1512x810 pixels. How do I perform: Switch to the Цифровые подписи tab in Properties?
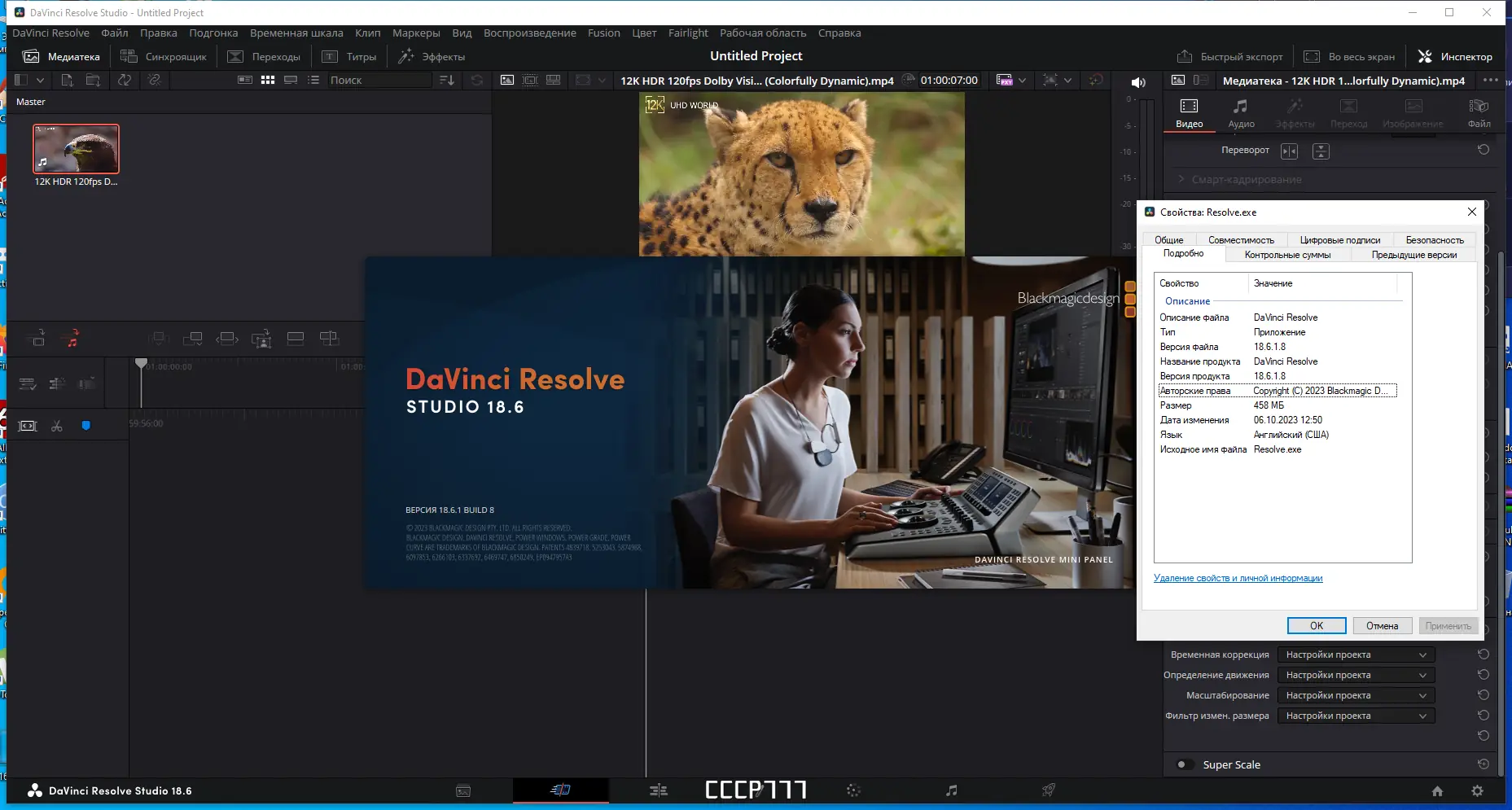pos(1339,239)
